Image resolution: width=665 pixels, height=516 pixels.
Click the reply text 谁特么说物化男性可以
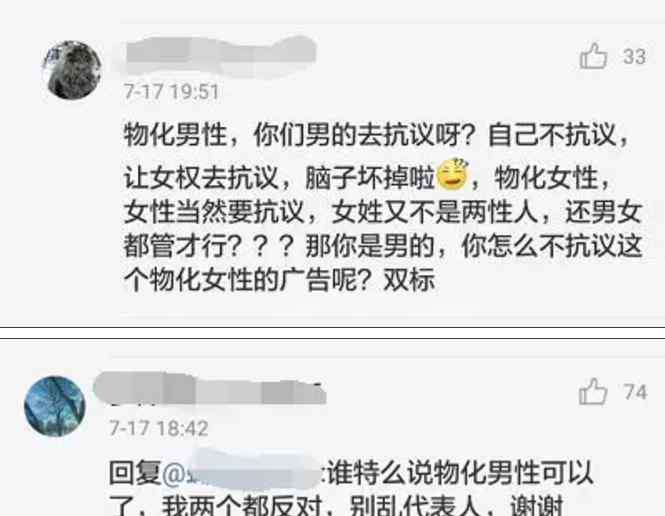(x=460, y=473)
